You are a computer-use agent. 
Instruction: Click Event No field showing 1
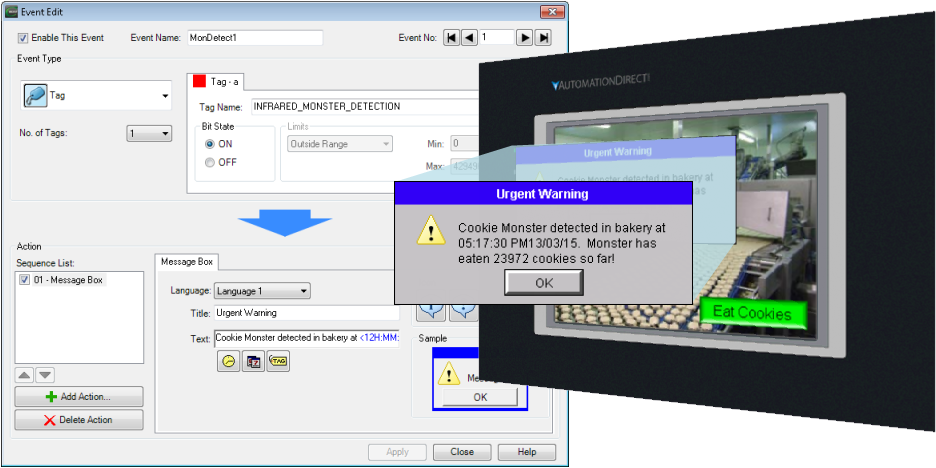(497, 38)
